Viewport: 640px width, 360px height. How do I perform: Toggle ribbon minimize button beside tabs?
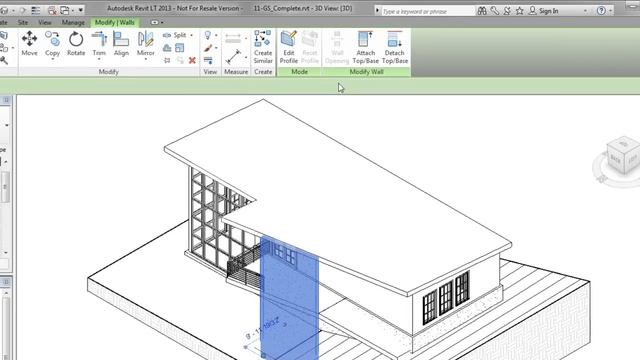point(155,22)
